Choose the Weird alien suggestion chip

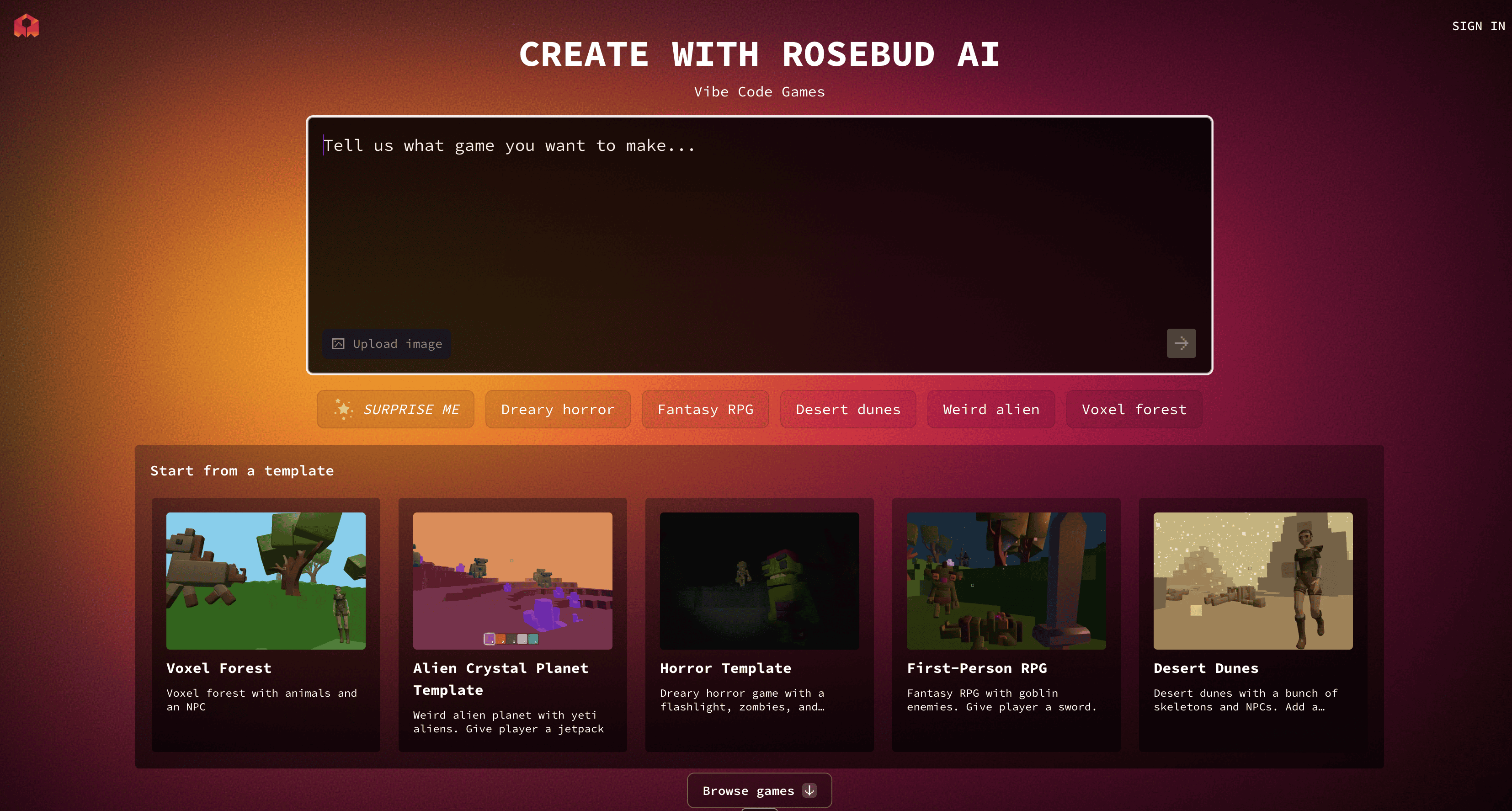(x=991, y=409)
